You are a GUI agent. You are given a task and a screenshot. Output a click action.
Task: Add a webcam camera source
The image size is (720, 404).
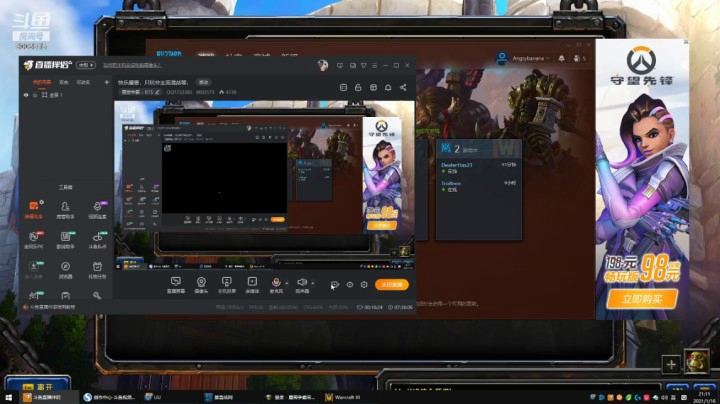point(201,285)
